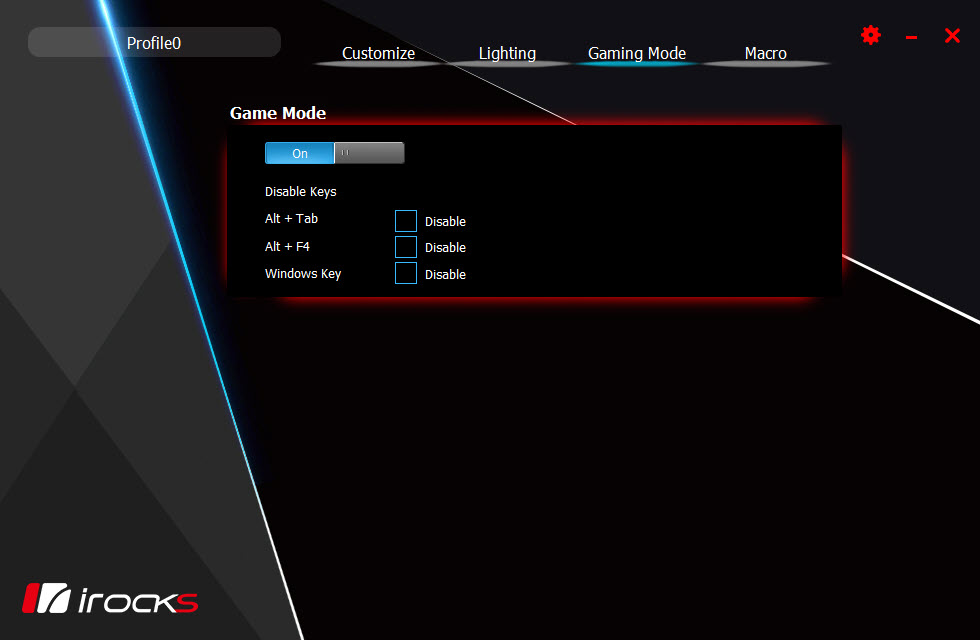Check Disable box for Windows Key
The width and height of the screenshot is (980, 640).
(x=406, y=273)
